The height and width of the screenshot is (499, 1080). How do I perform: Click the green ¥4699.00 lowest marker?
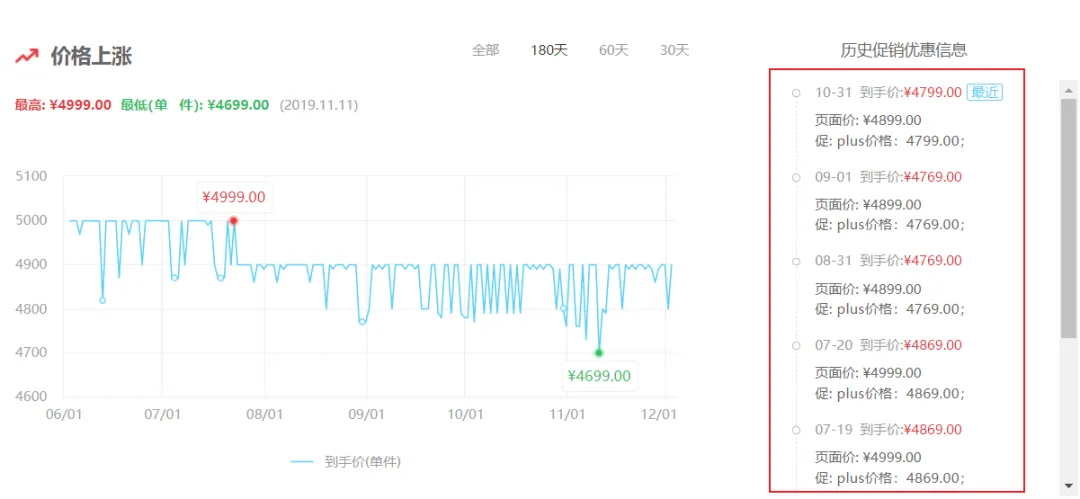tap(599, 353)
